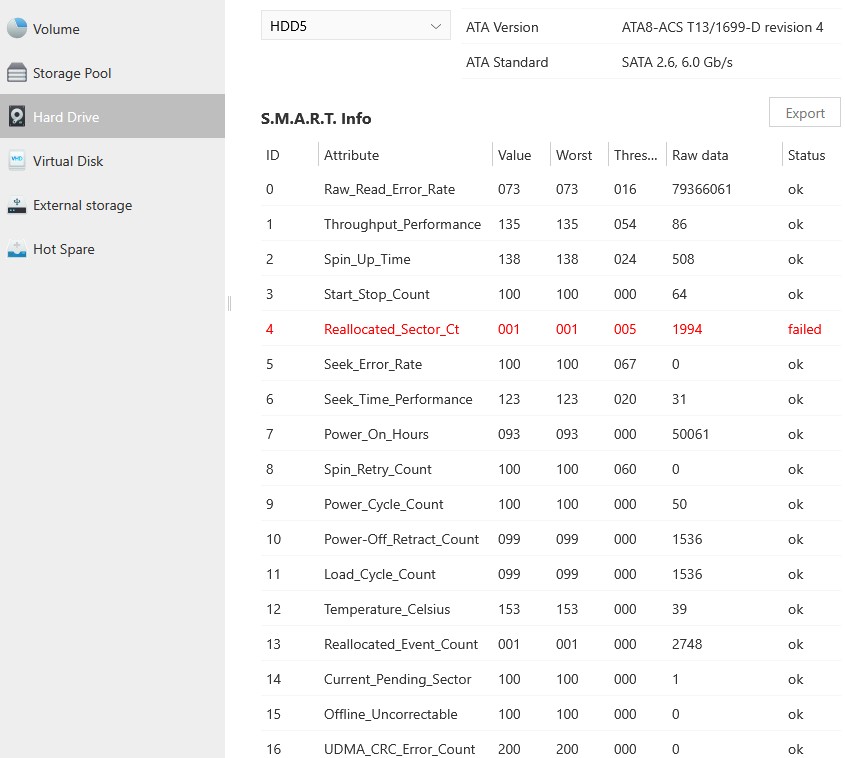Click the ATA Version label
The width and height of the screenshot is (845, 758).
pyautogui.click(x=502, y=27)
